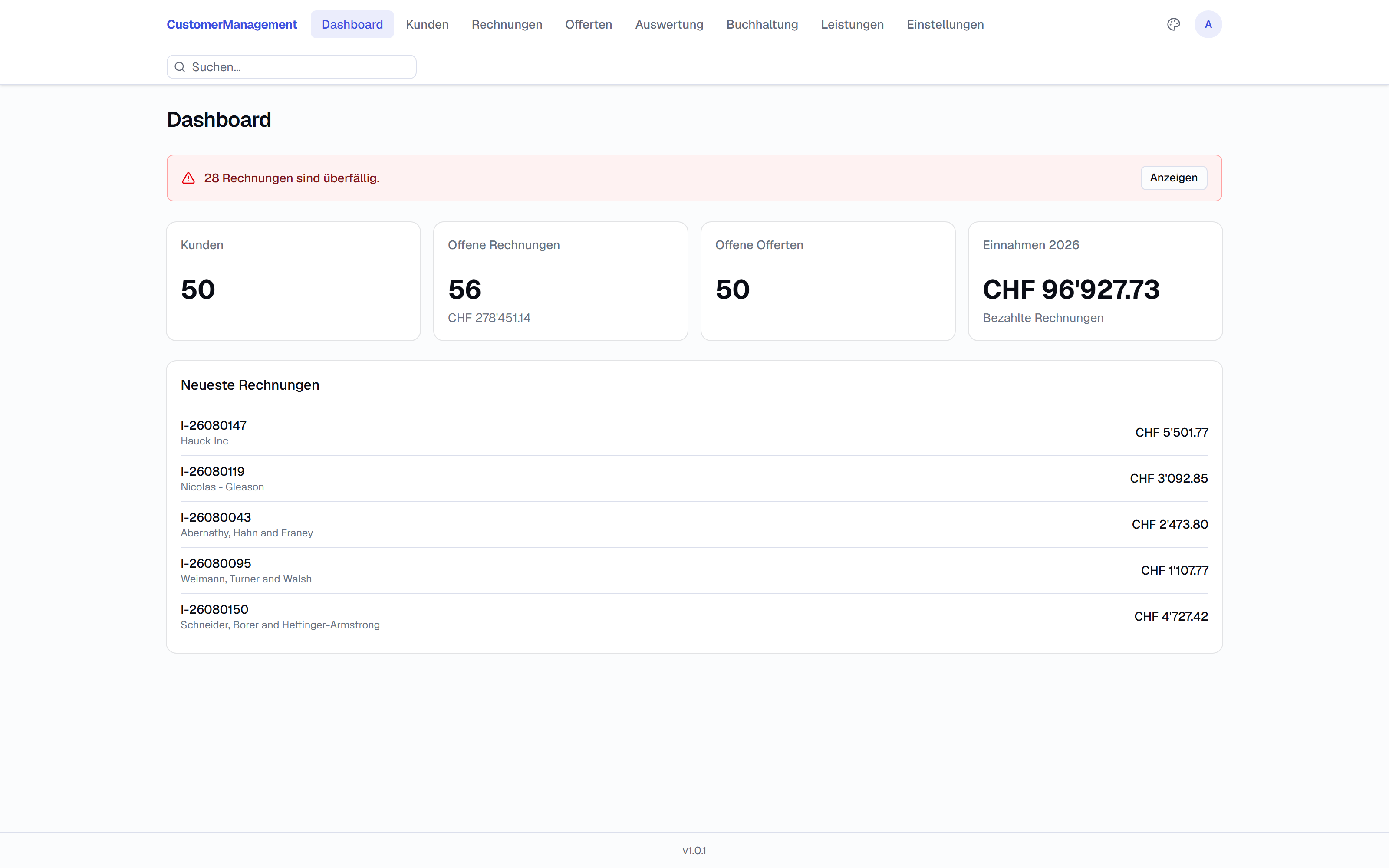Image resolution: width=1389 pixels, height=868 pixels.
Task: Open the Offene Offerten card
Action: point(828,281)
